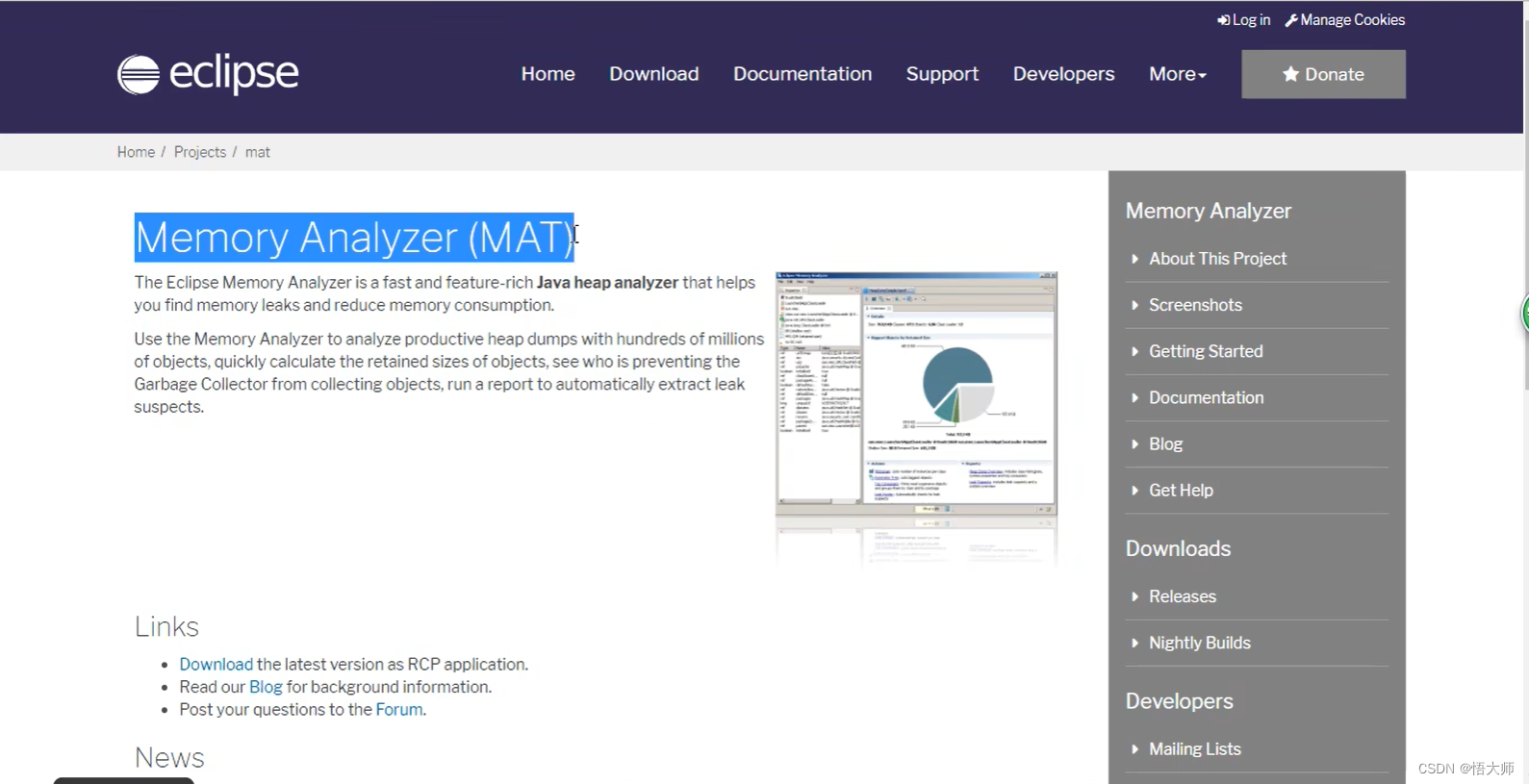1529x784 pixels.
Task: Click the caret beside Screenshots
Action: click(x=1135, y=305)
